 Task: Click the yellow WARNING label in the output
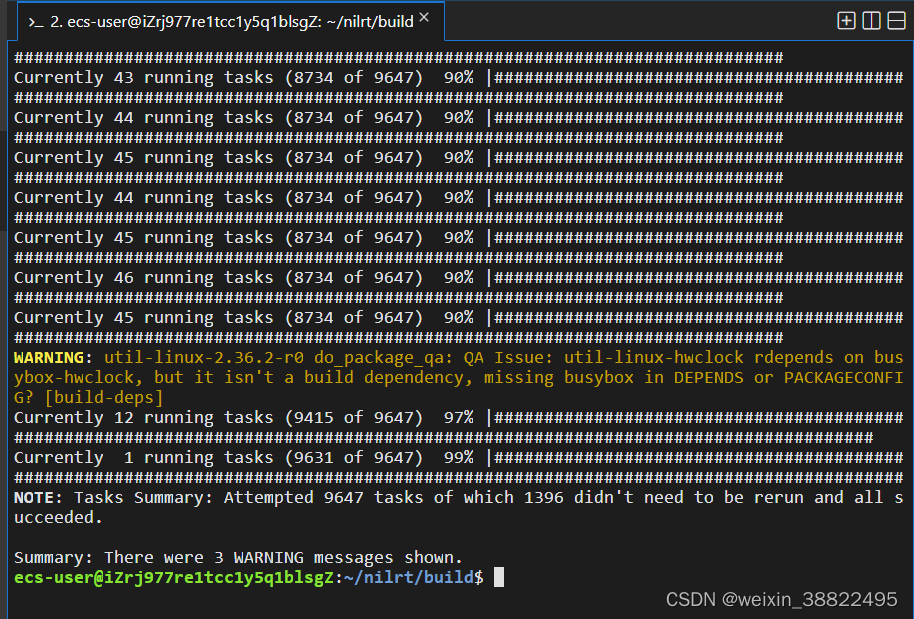(x=45, y=357)
